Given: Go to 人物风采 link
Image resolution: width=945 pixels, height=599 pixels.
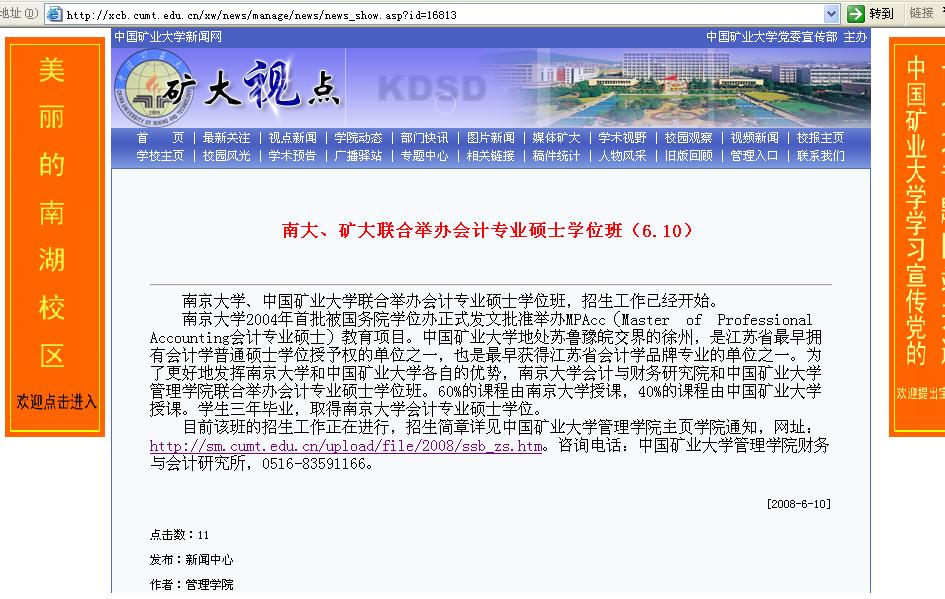Looking at the screenshot, I should (x=622, y=156).
